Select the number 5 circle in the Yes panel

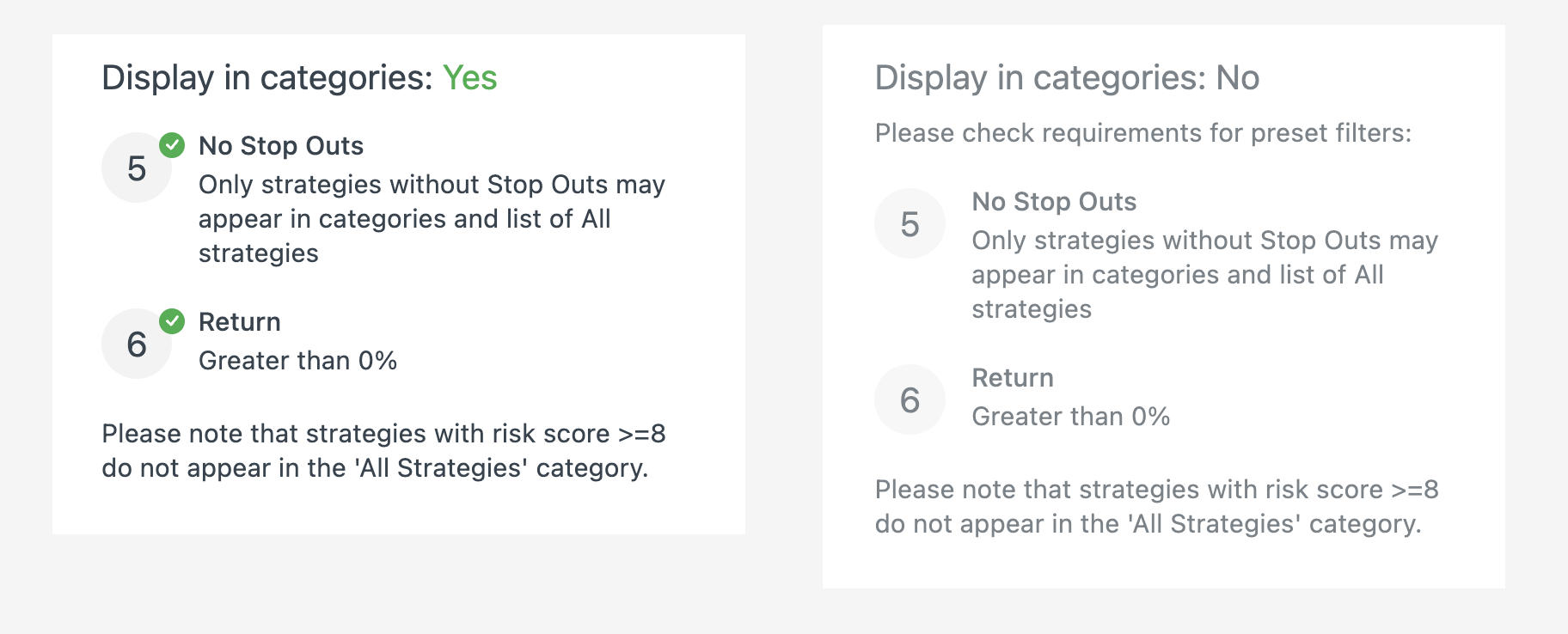137,168
